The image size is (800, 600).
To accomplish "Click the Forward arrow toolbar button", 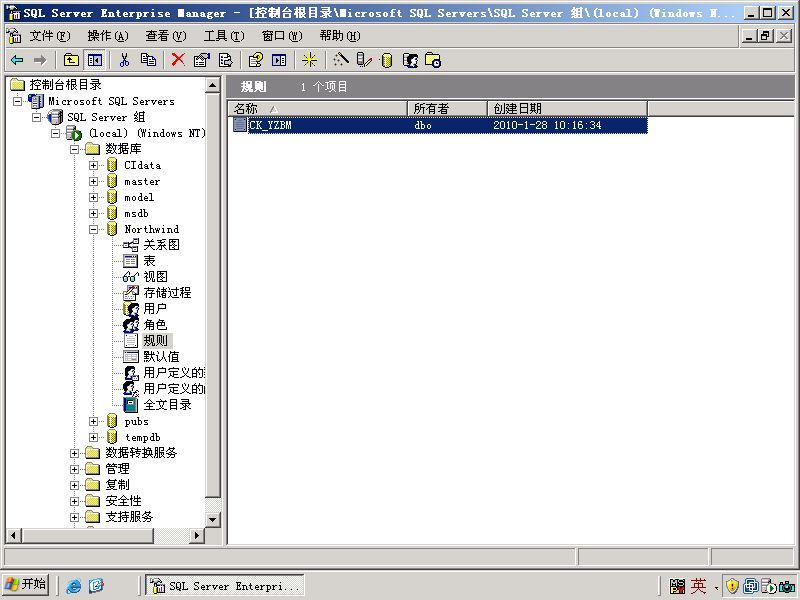I will [x=40, y=60].
